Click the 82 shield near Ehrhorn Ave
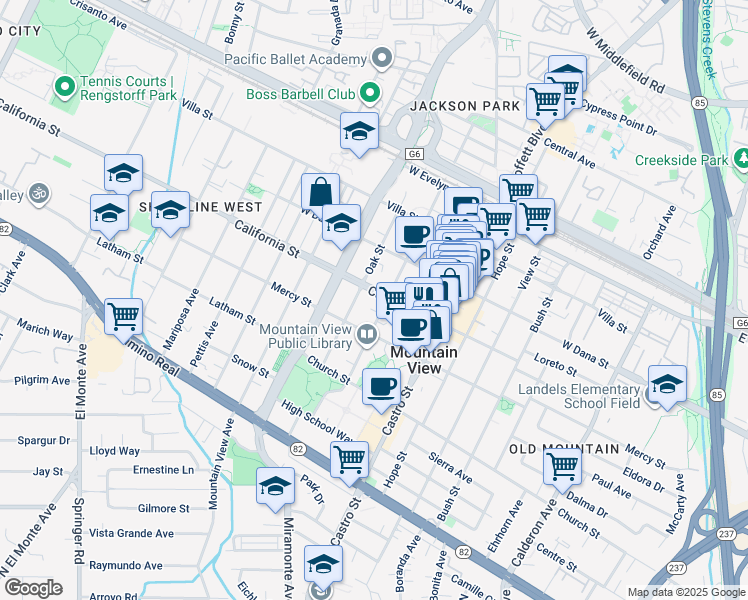 tap(463, 552)
